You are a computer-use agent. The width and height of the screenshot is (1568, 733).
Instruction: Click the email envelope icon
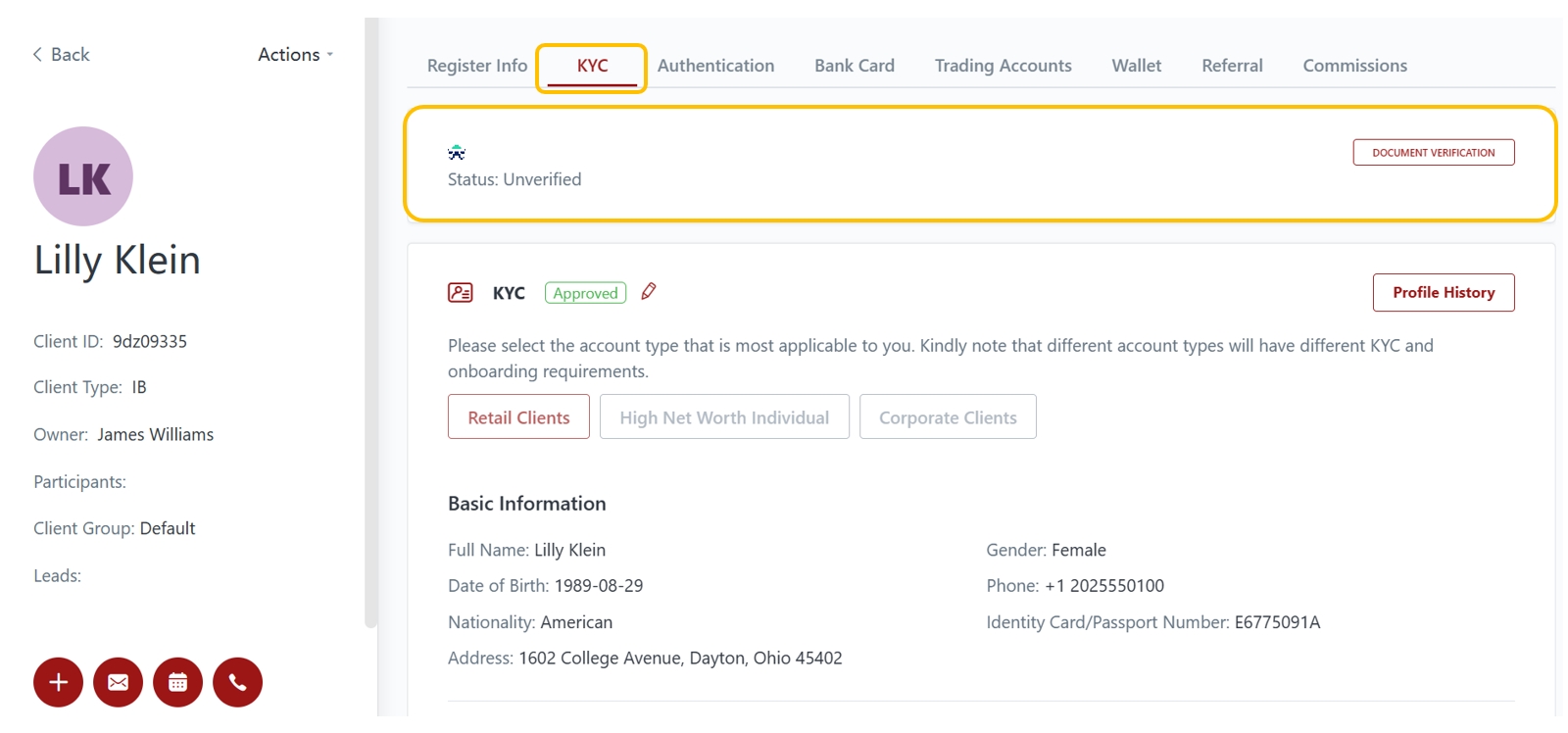(x=118, y=682)
